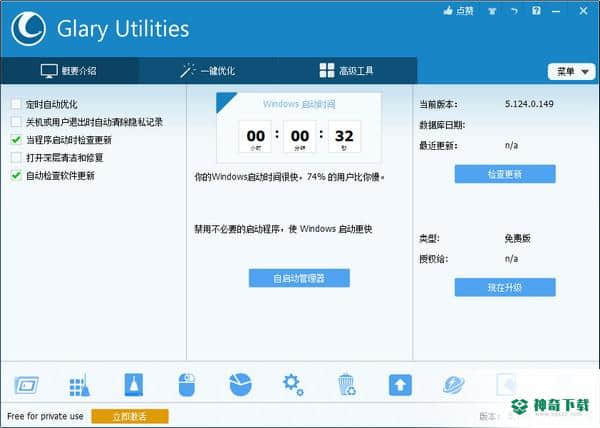Open the disk analysis pie chart icon
Image resolution: width=600 pixels, height=428 pixels.
click(240, 384)
